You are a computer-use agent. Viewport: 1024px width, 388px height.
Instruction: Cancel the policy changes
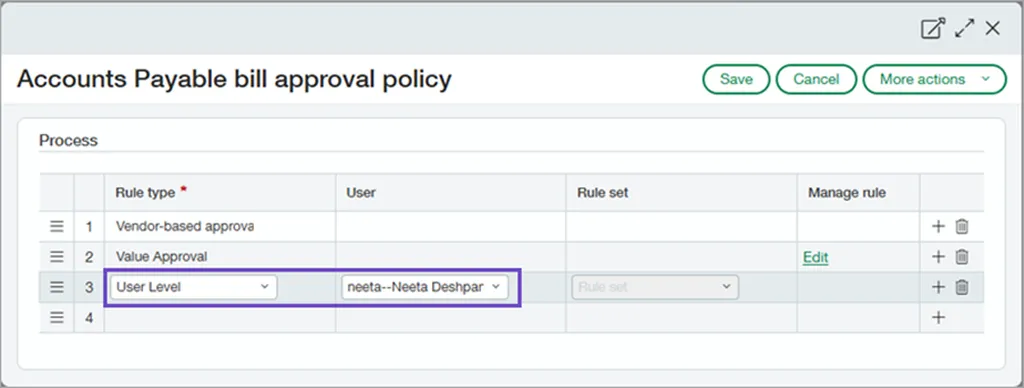(x=816, y=79)
